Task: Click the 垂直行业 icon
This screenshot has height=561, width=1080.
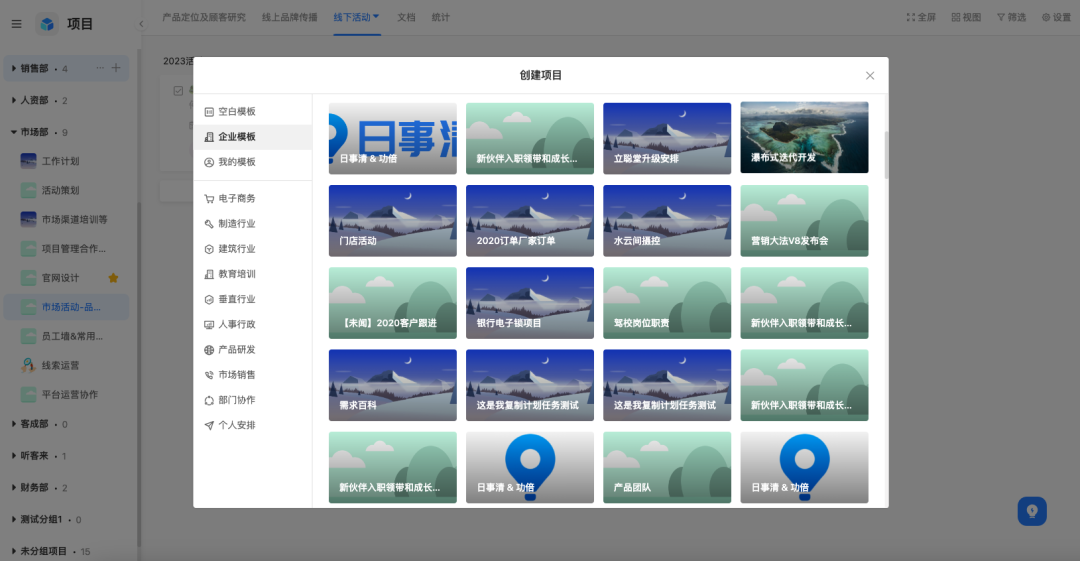Action: coord(209,299)
